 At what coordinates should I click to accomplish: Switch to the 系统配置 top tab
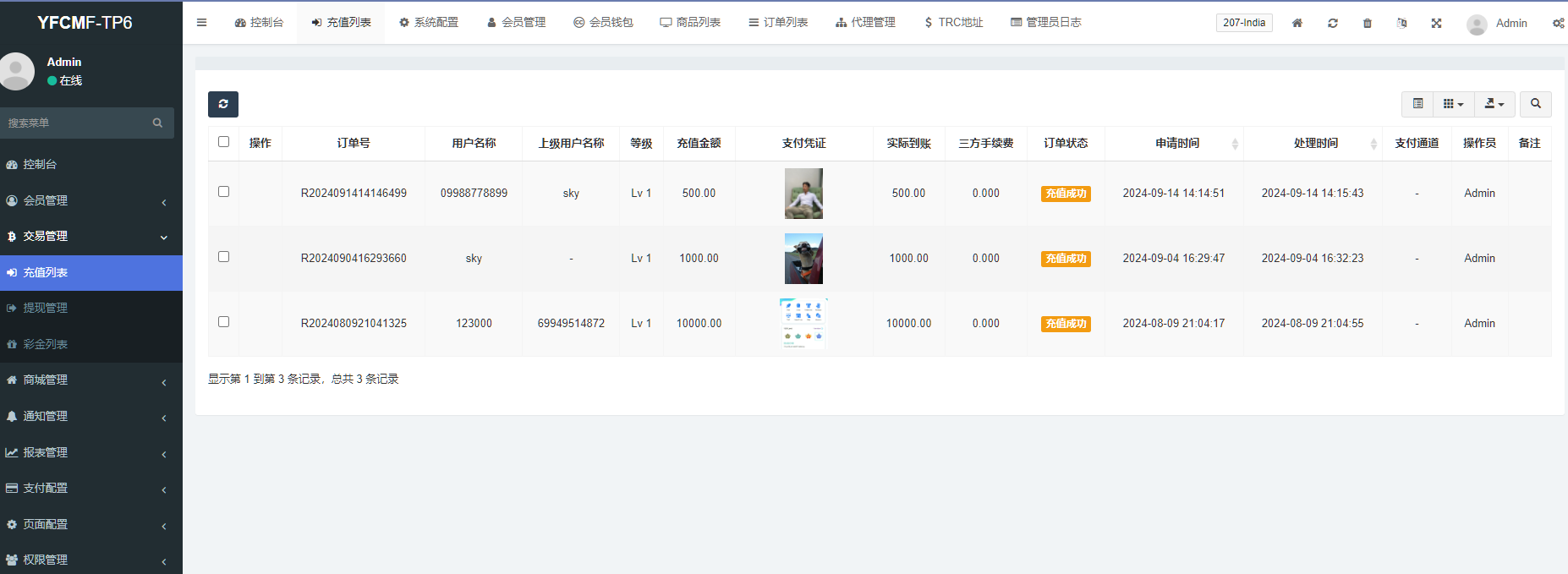click(429, 23)
